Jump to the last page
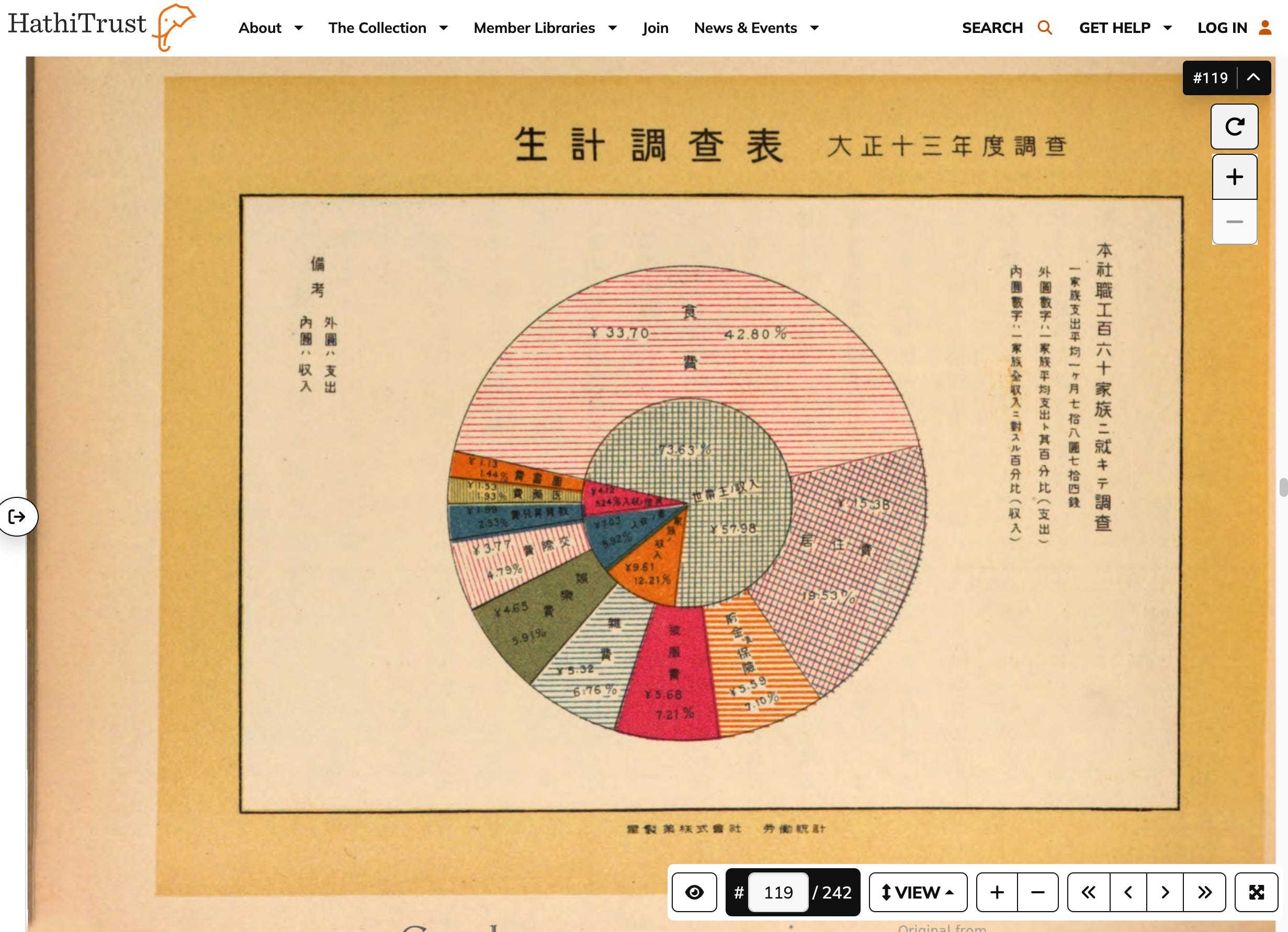Screen dimensions: 1288x932 click(x=1204, y=892)
